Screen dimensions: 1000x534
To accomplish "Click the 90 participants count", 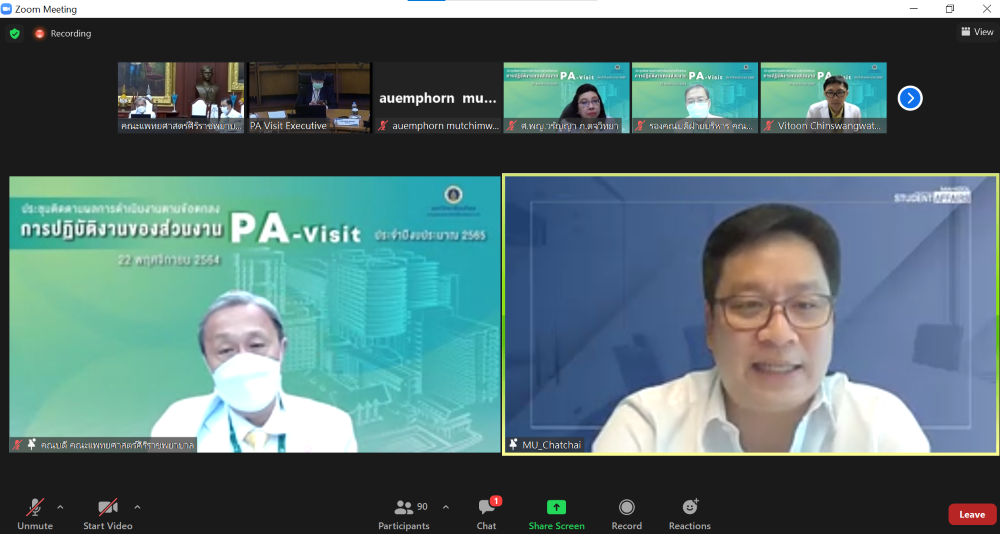I will [x=422, y=507].
